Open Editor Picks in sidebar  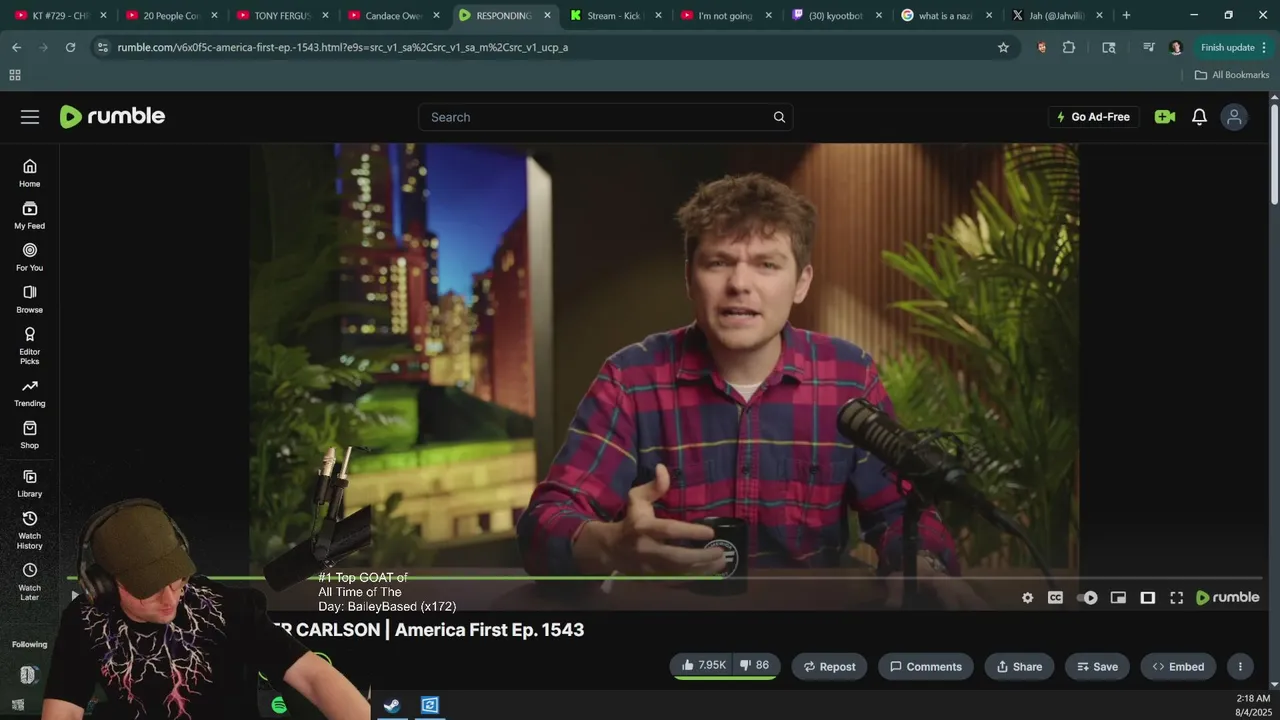(30, 345)
